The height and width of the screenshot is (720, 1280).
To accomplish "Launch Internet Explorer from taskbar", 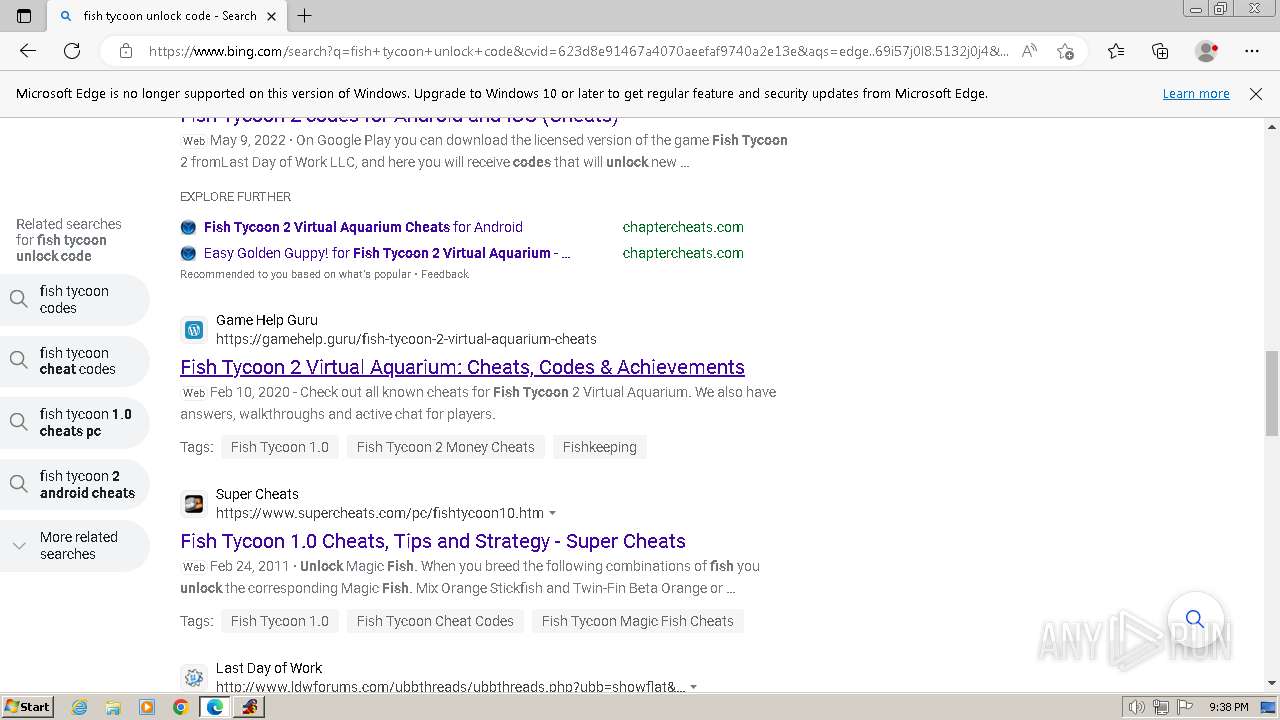I will pos(79,707).
